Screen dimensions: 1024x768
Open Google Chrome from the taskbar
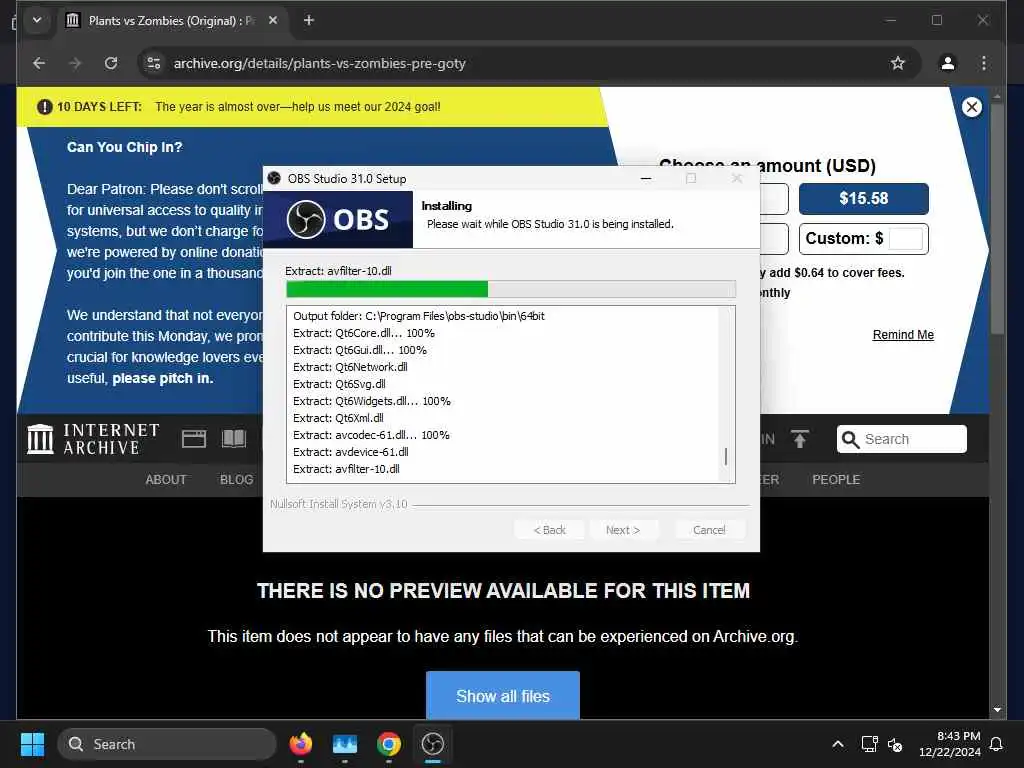click(x=389, y=744)
